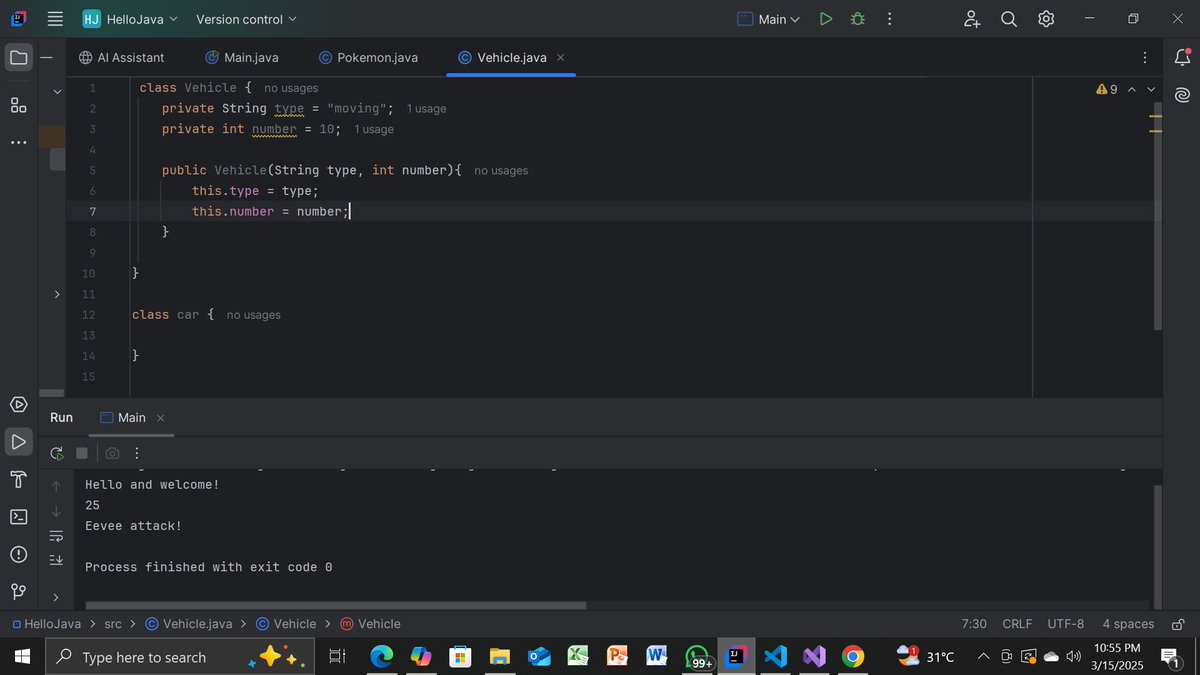
Task: Open the Main run configuration dropdown
Action: coord(768,19)
